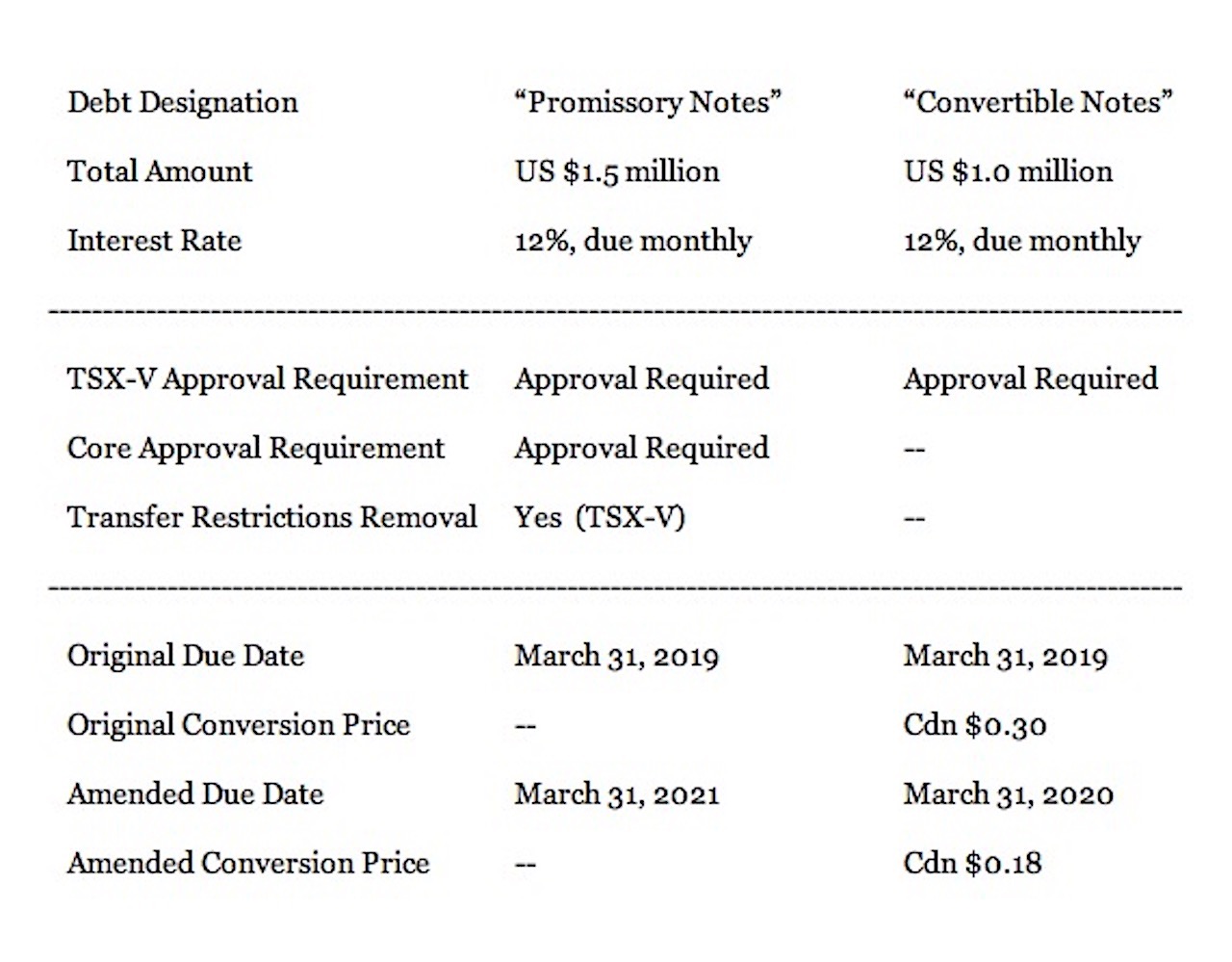Select the Cdn $0.18 amended price
Viewport: 1232px width, 962px height.
(972, 863)
